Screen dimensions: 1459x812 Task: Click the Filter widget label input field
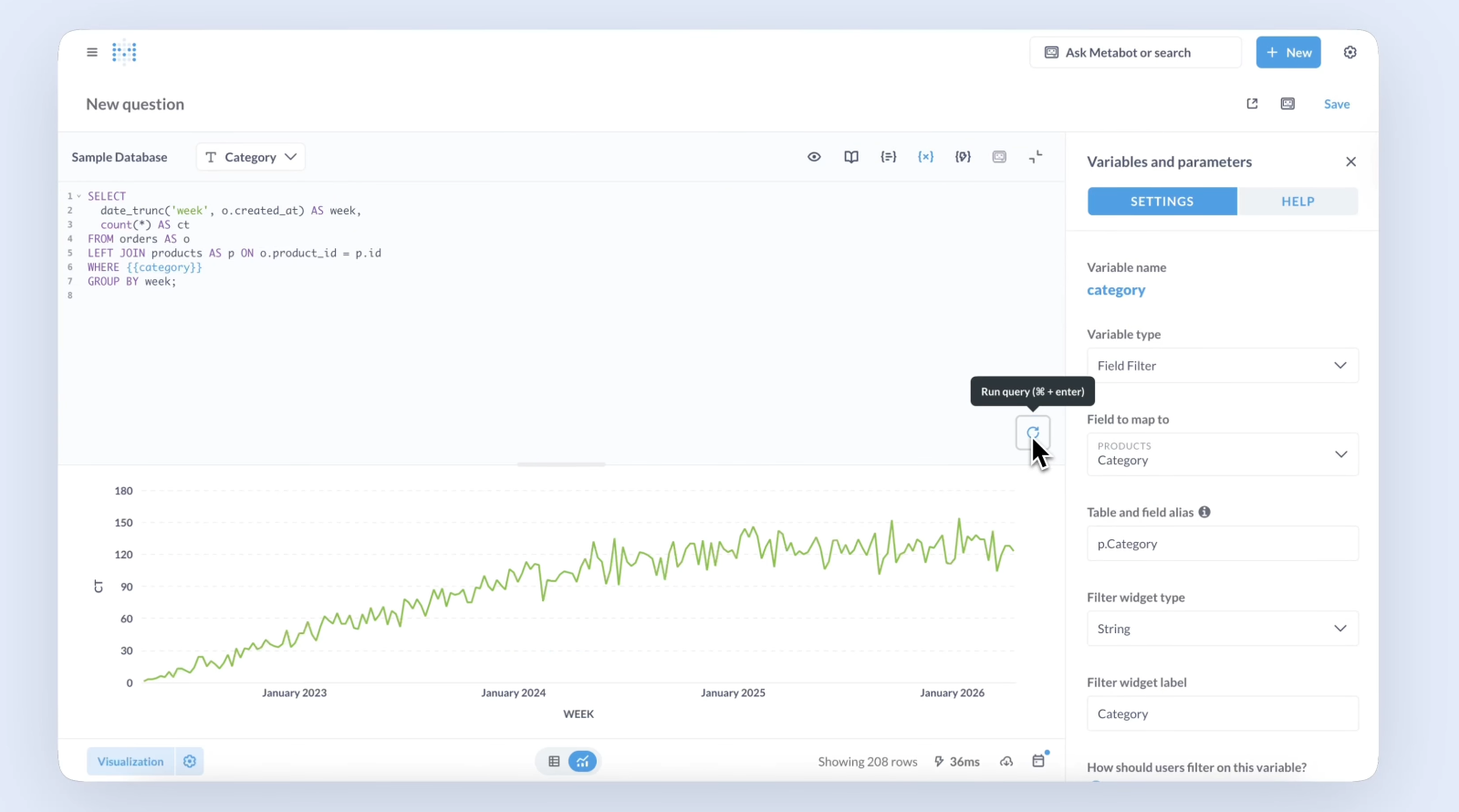tap(1222, 714)
